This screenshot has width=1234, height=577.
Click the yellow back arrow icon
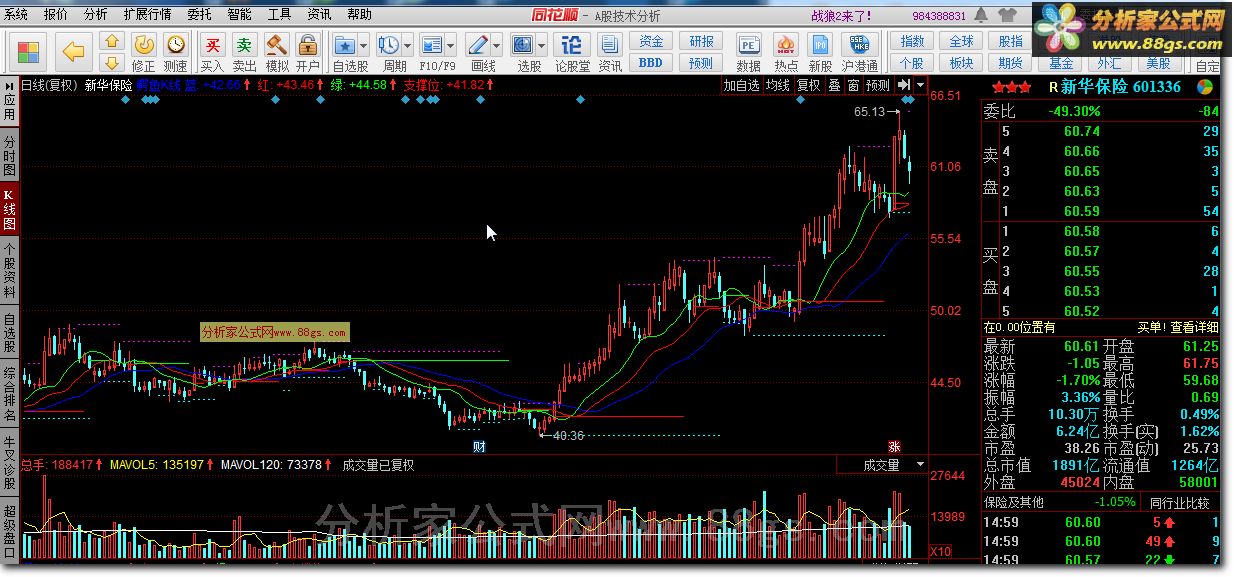click(73, 52)
